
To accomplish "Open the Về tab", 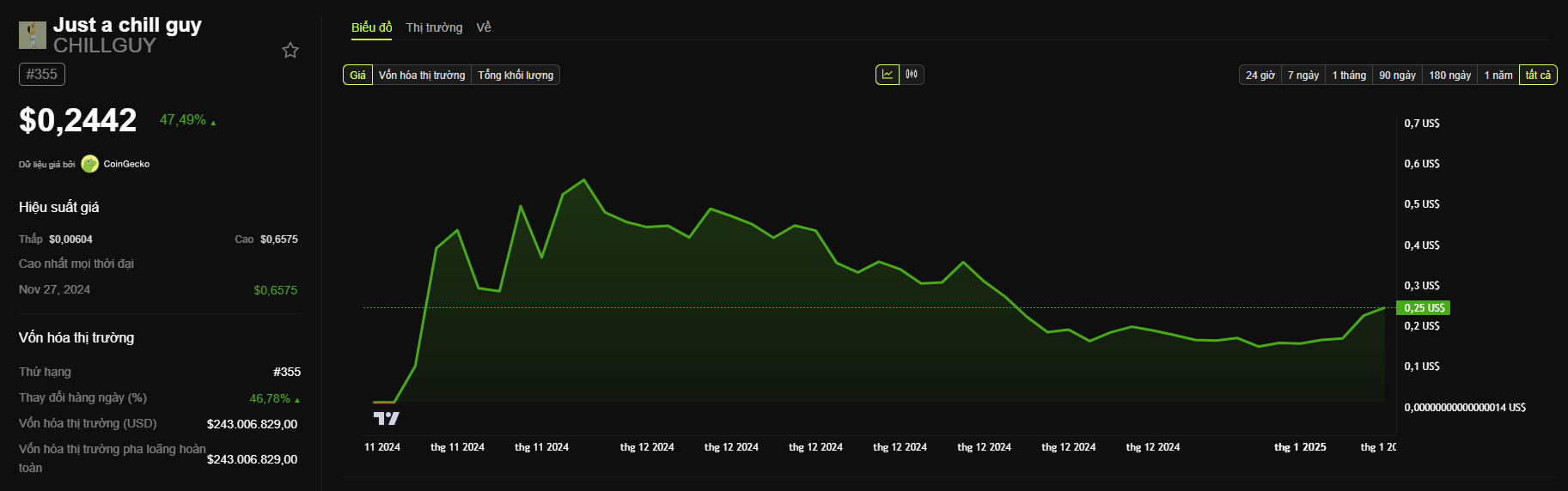I will [x=484, y=27].
